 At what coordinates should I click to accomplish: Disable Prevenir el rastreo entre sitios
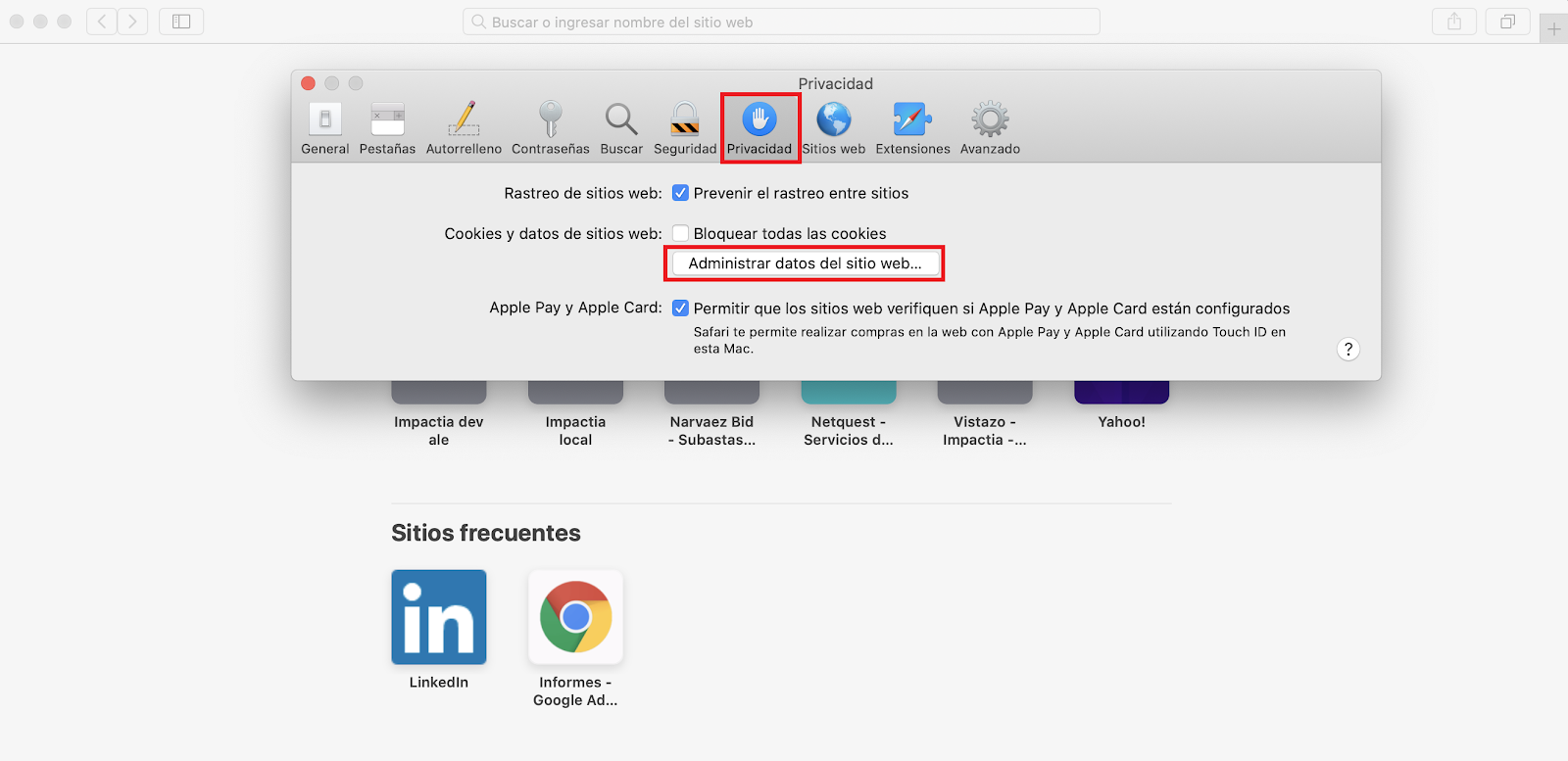tap(680, 193)
